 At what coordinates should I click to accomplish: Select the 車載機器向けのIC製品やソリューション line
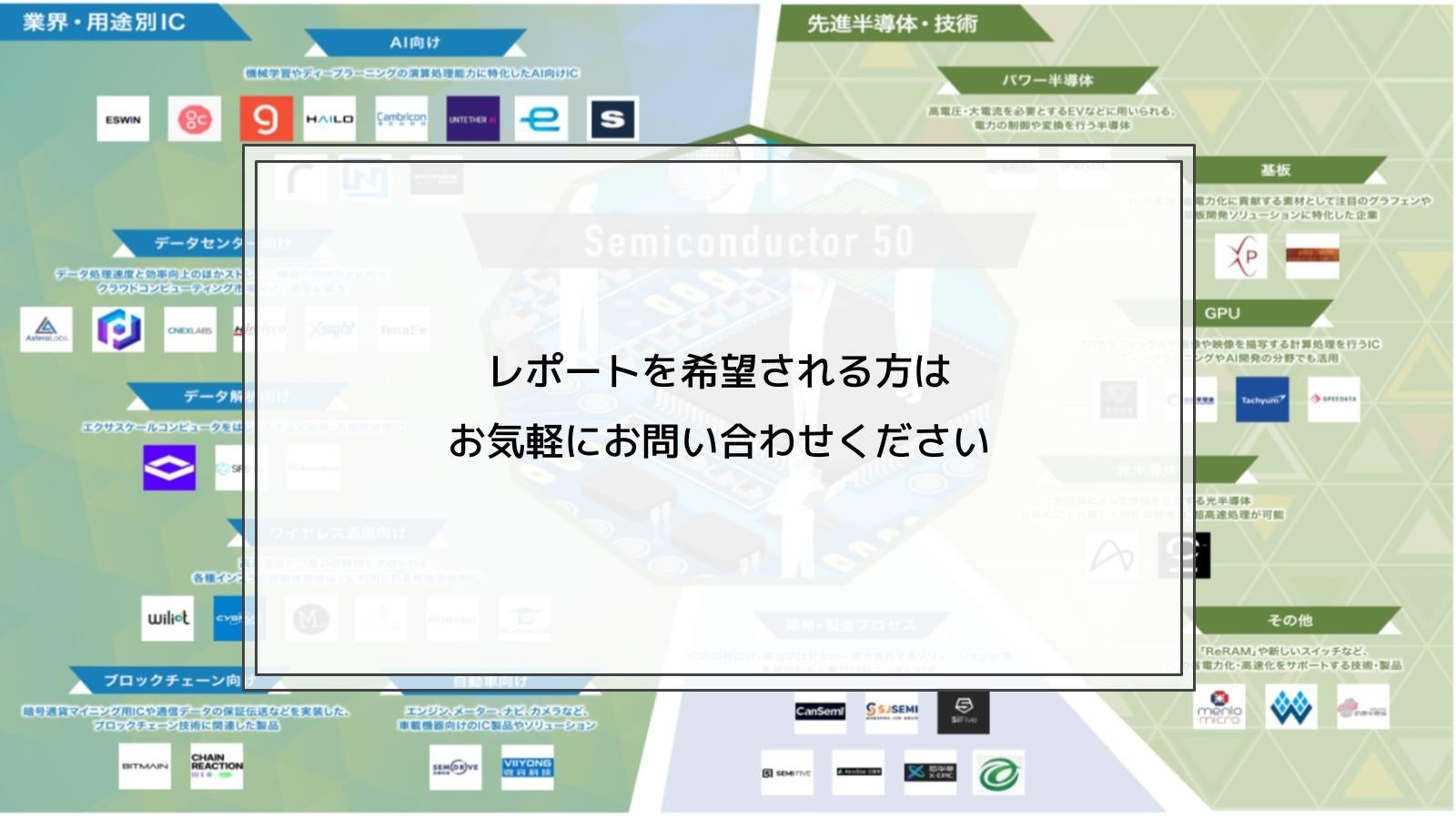497,726
